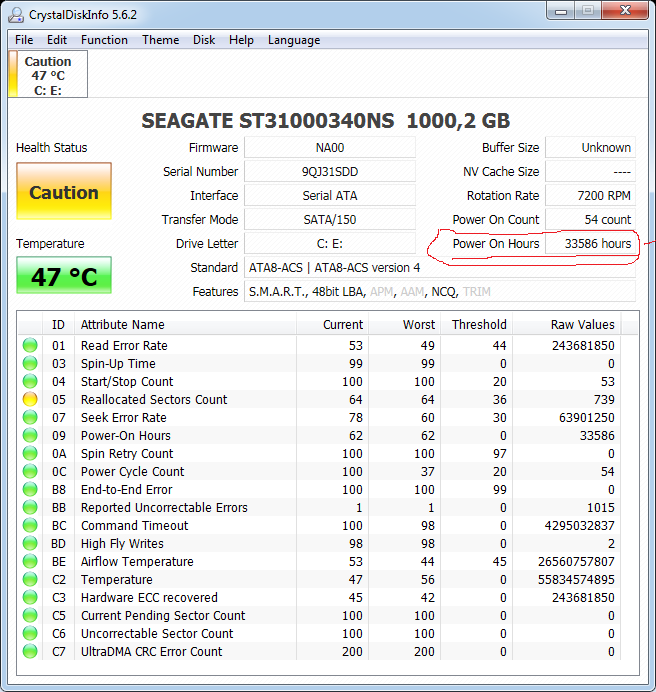Open the Function menu
The height and width of the screenshot is (692, 656).
point(104,40)
